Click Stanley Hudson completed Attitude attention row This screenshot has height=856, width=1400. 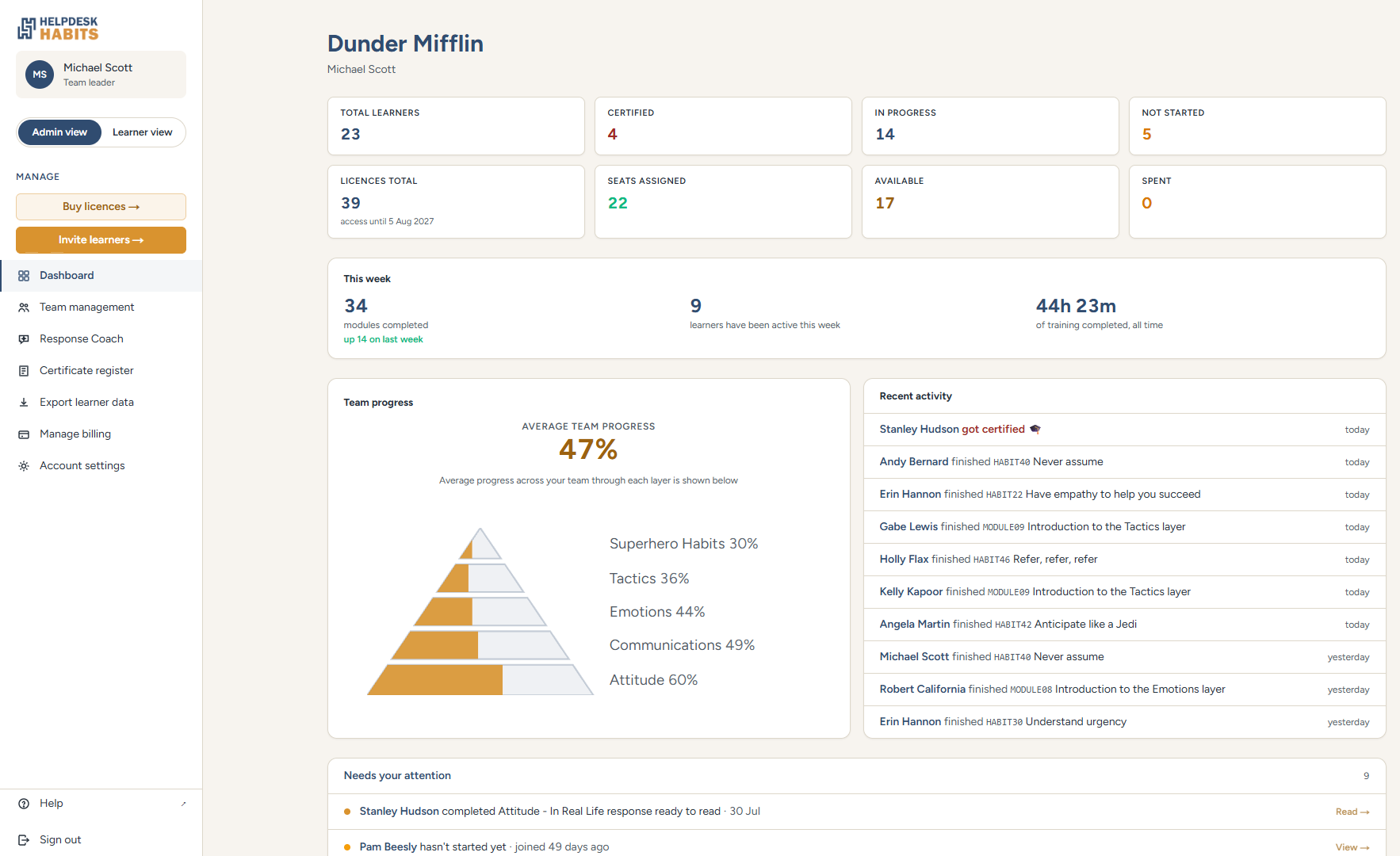click(x=857, y=812)
